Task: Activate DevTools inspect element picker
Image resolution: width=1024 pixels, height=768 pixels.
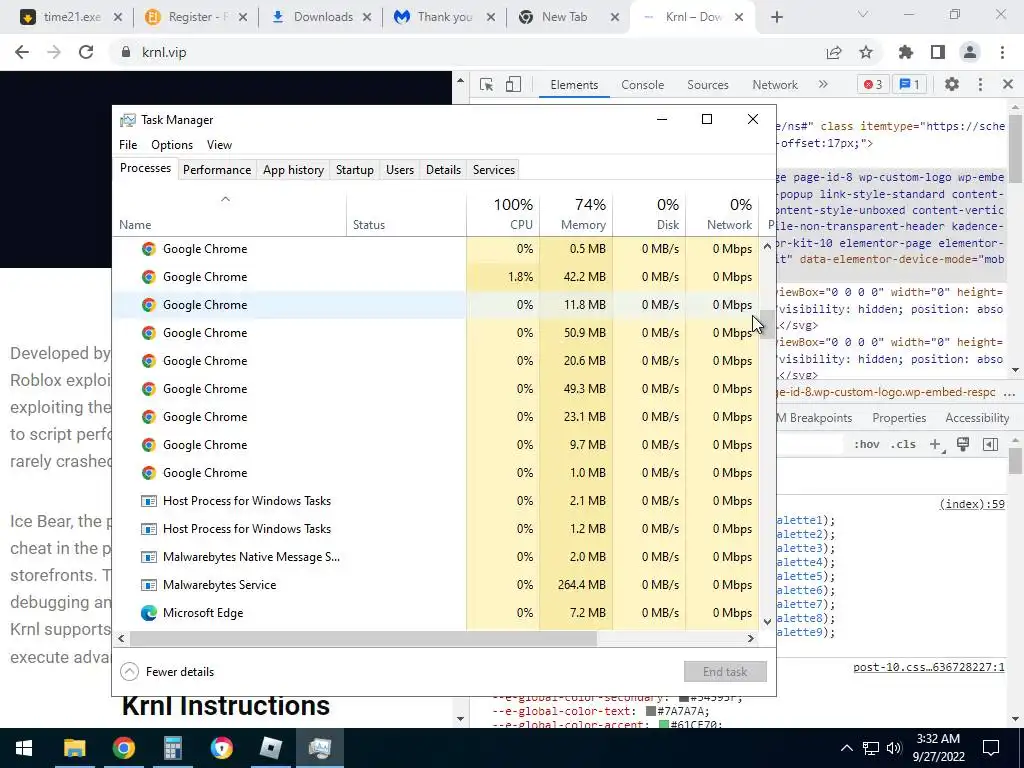Action: pos(486,84)
